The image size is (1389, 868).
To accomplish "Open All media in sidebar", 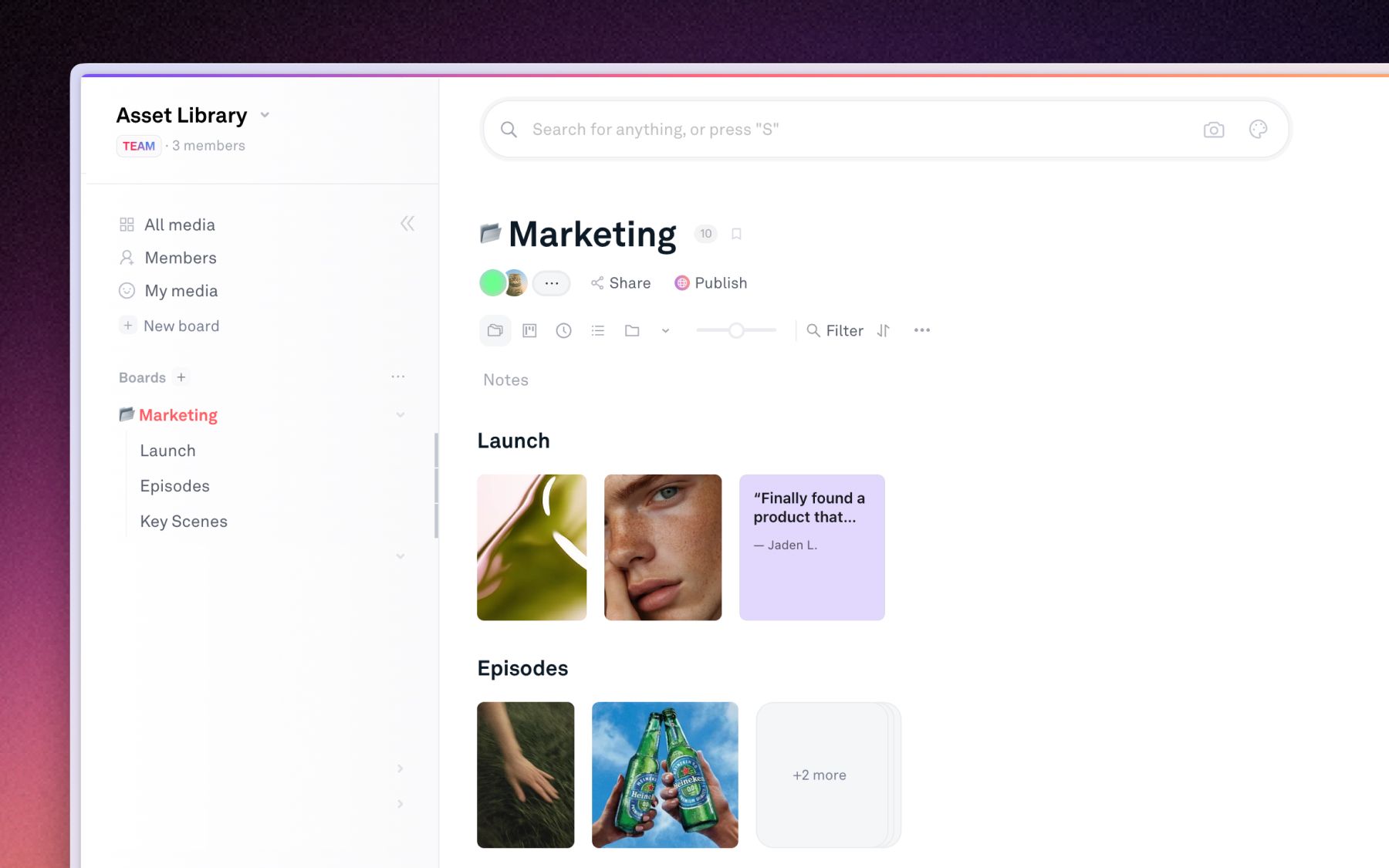I will coord(179,225).
